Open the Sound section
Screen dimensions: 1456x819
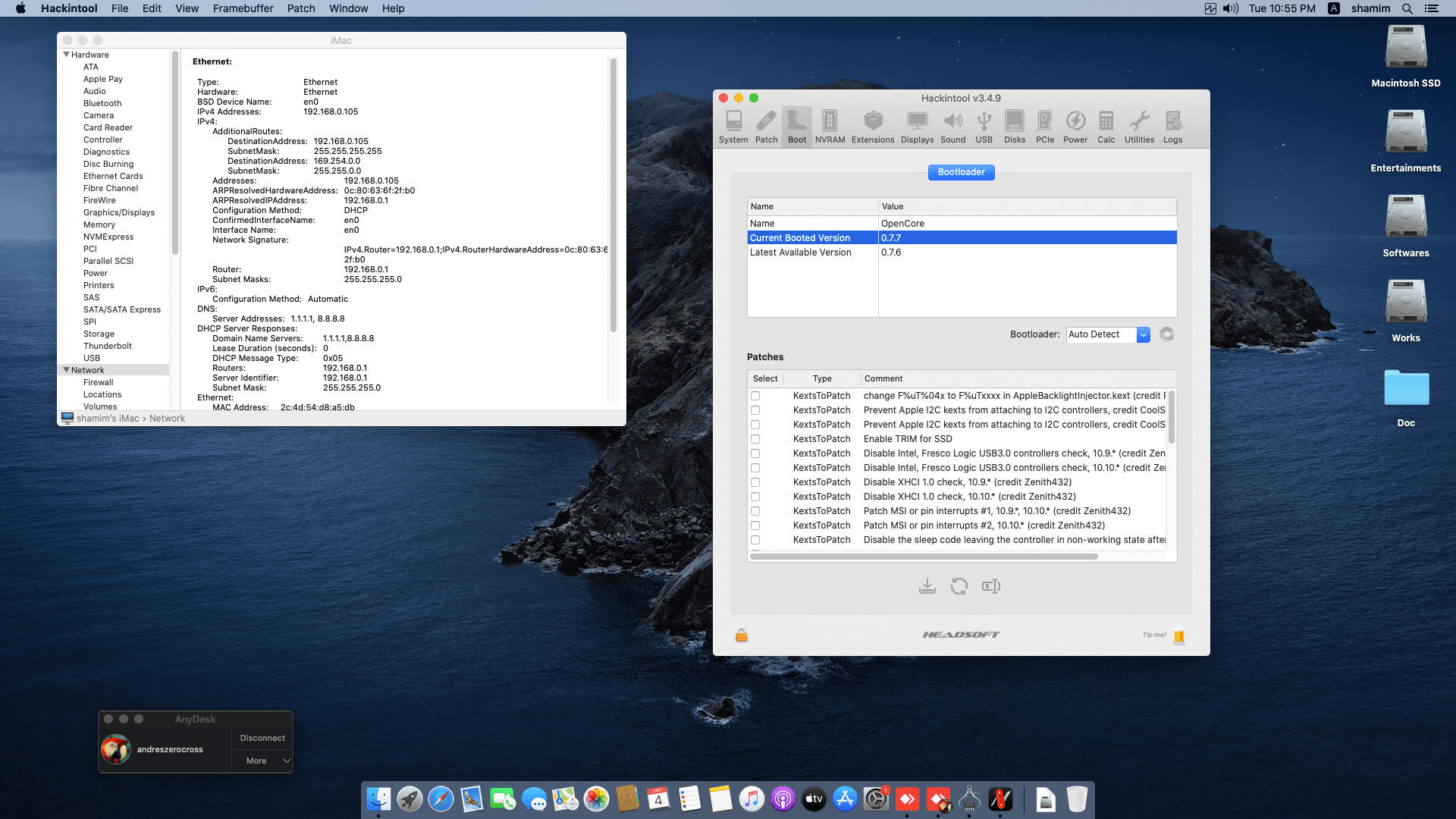[x=952, y=127]
